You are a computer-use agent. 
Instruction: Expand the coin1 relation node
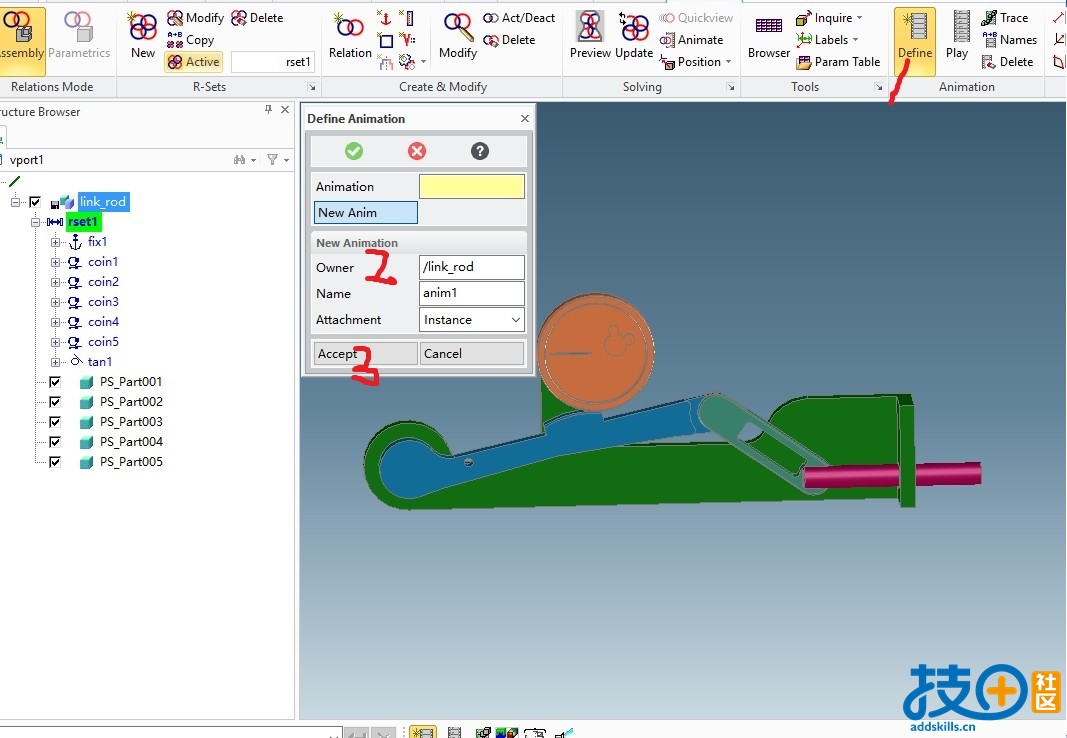tap(55, 262)
